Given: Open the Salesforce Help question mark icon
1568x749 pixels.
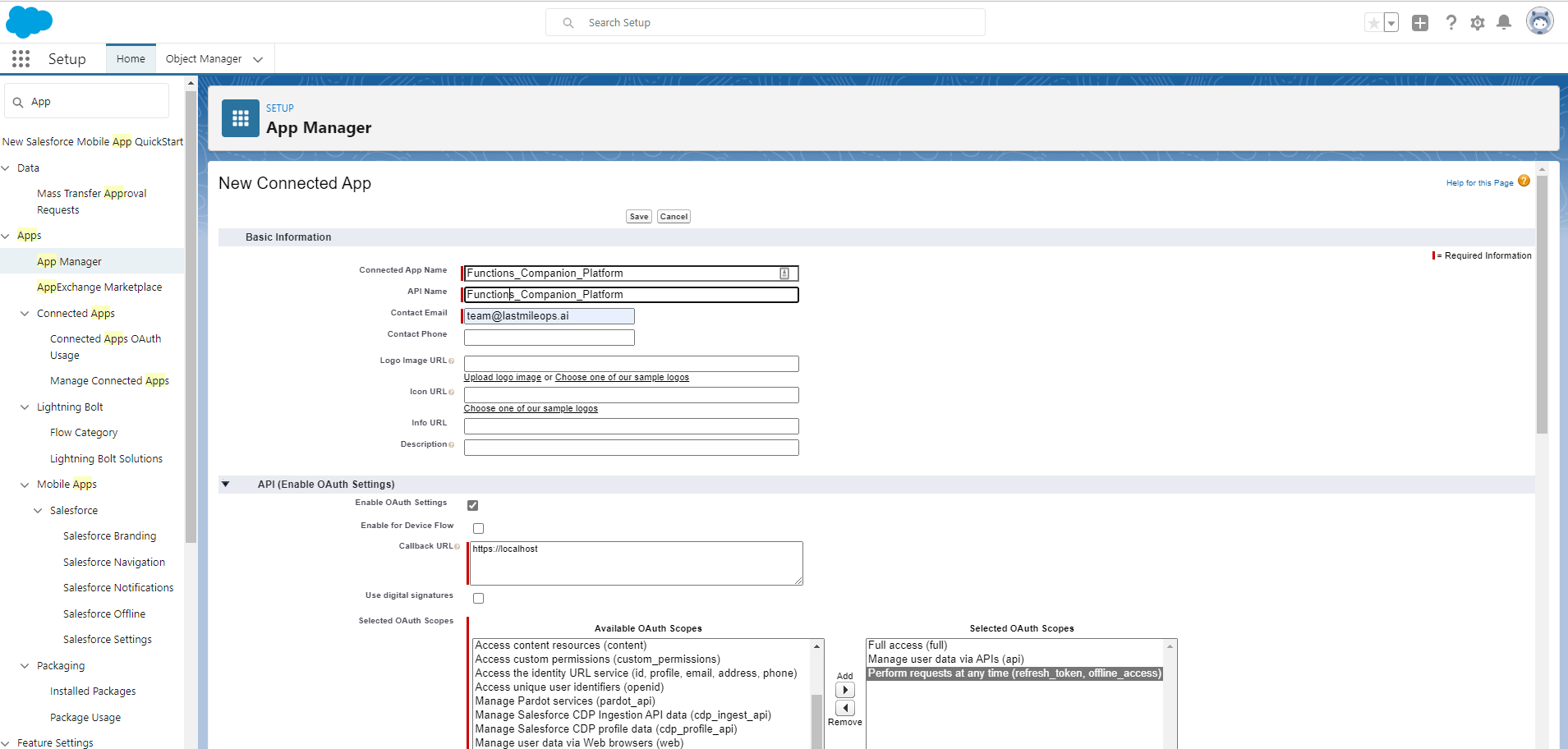Looking at the screenshot, I should tap(1451, 23).
